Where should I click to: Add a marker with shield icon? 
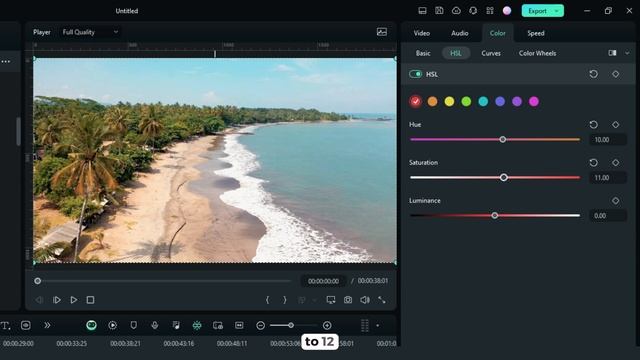tap(133, 325)
